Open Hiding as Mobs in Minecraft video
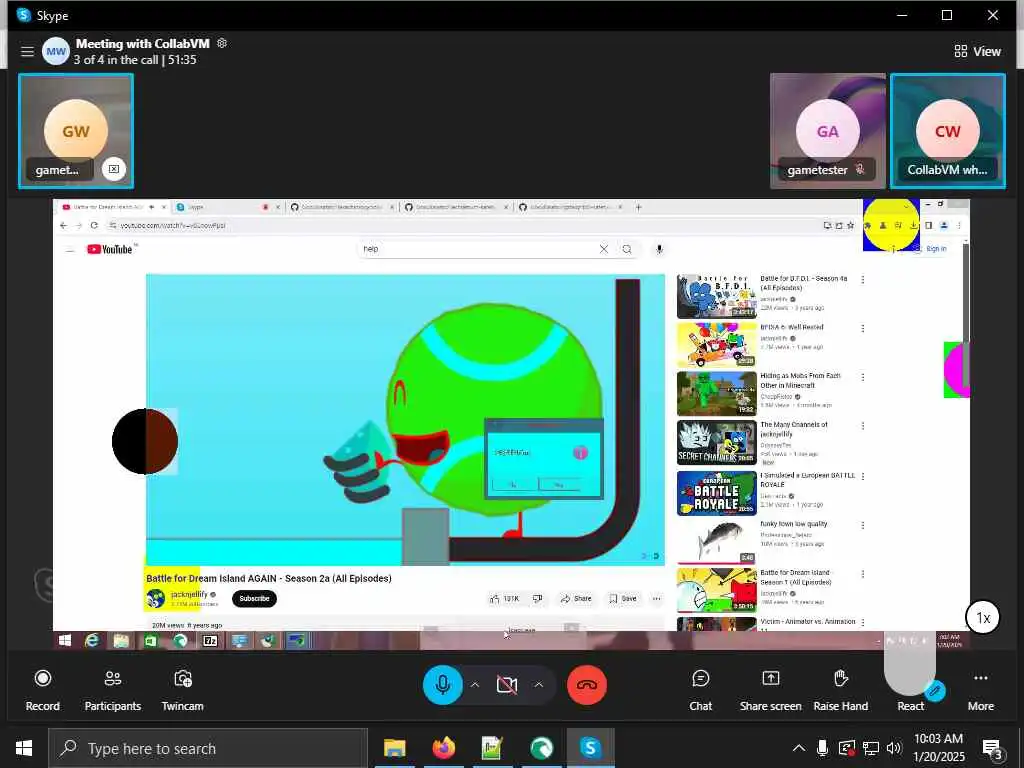1024x768 pixels. click(x=716, y=393)
